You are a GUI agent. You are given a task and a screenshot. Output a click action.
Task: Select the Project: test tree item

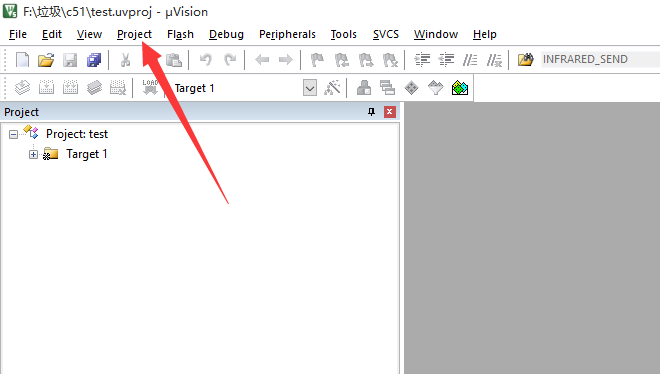(77, 134)
